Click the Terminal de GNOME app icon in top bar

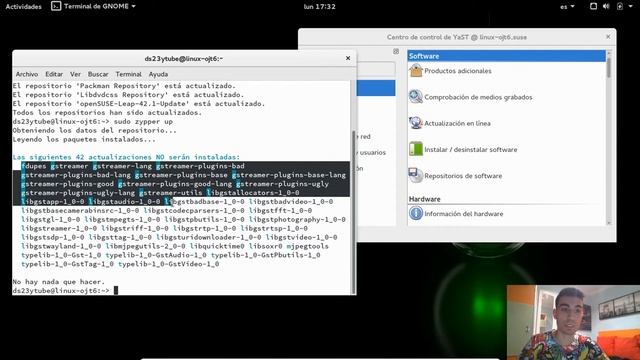tap(56, 6)
